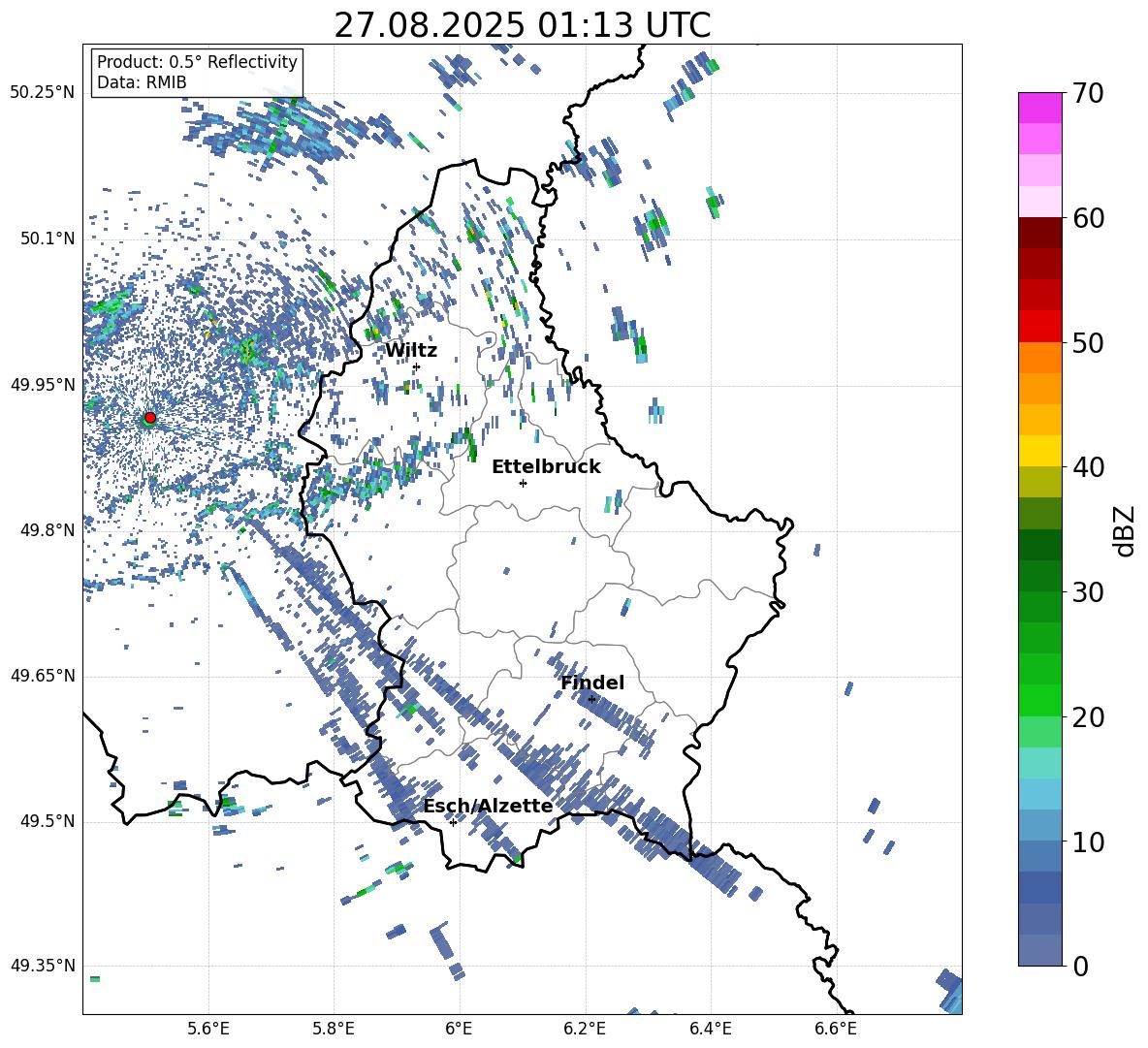The height and width of the screenshot is (1048, 1148).
Task: Click the light cyan 15 dBZ colorbar segment
Action: [x=1040, y=763]
